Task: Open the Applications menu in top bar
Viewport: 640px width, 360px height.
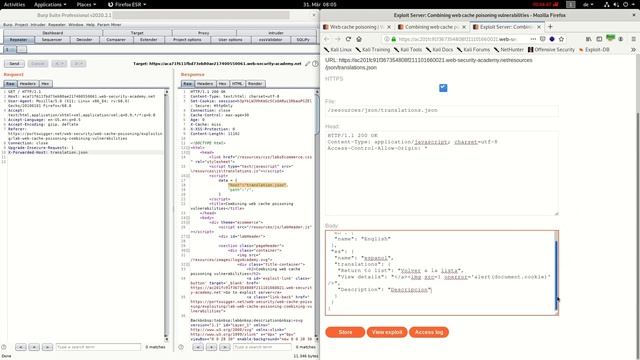Action: (50, 4)
